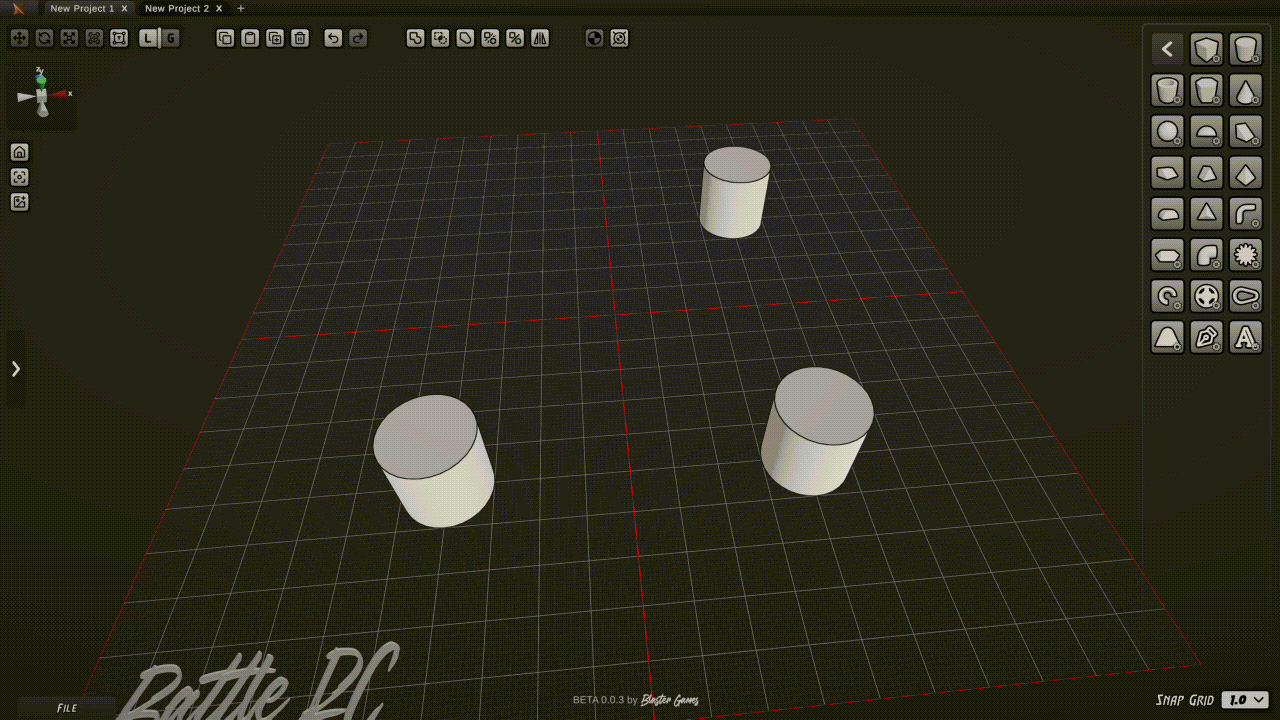Switch to the New Project 1 tab
1280x720 pixels.
pyautogui.click(x=82, y=8)
